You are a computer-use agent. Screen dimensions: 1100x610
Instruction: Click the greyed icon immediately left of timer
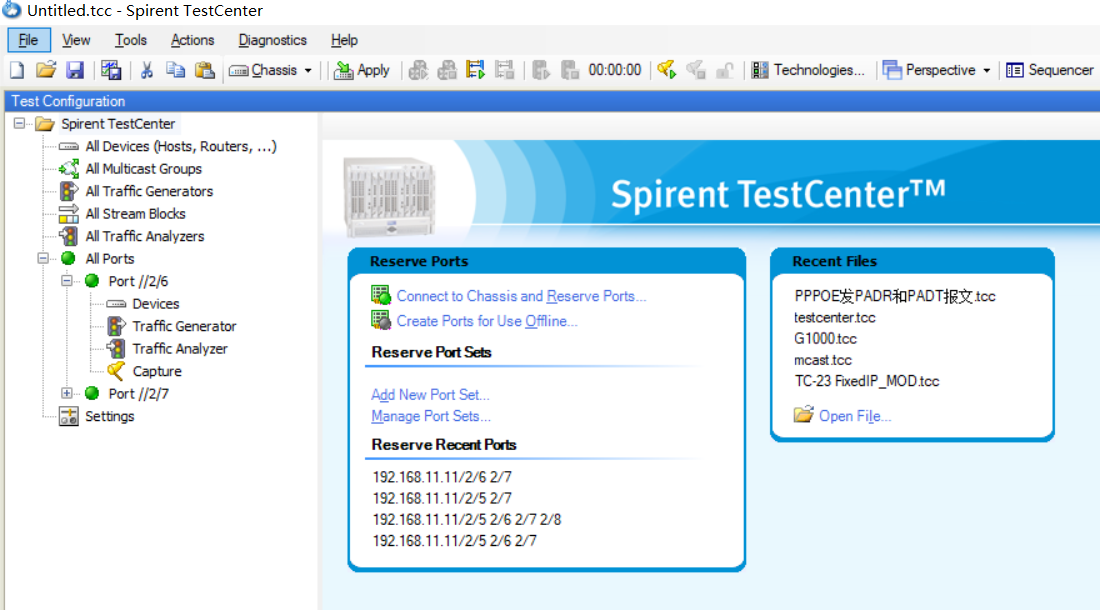point(570,70)
